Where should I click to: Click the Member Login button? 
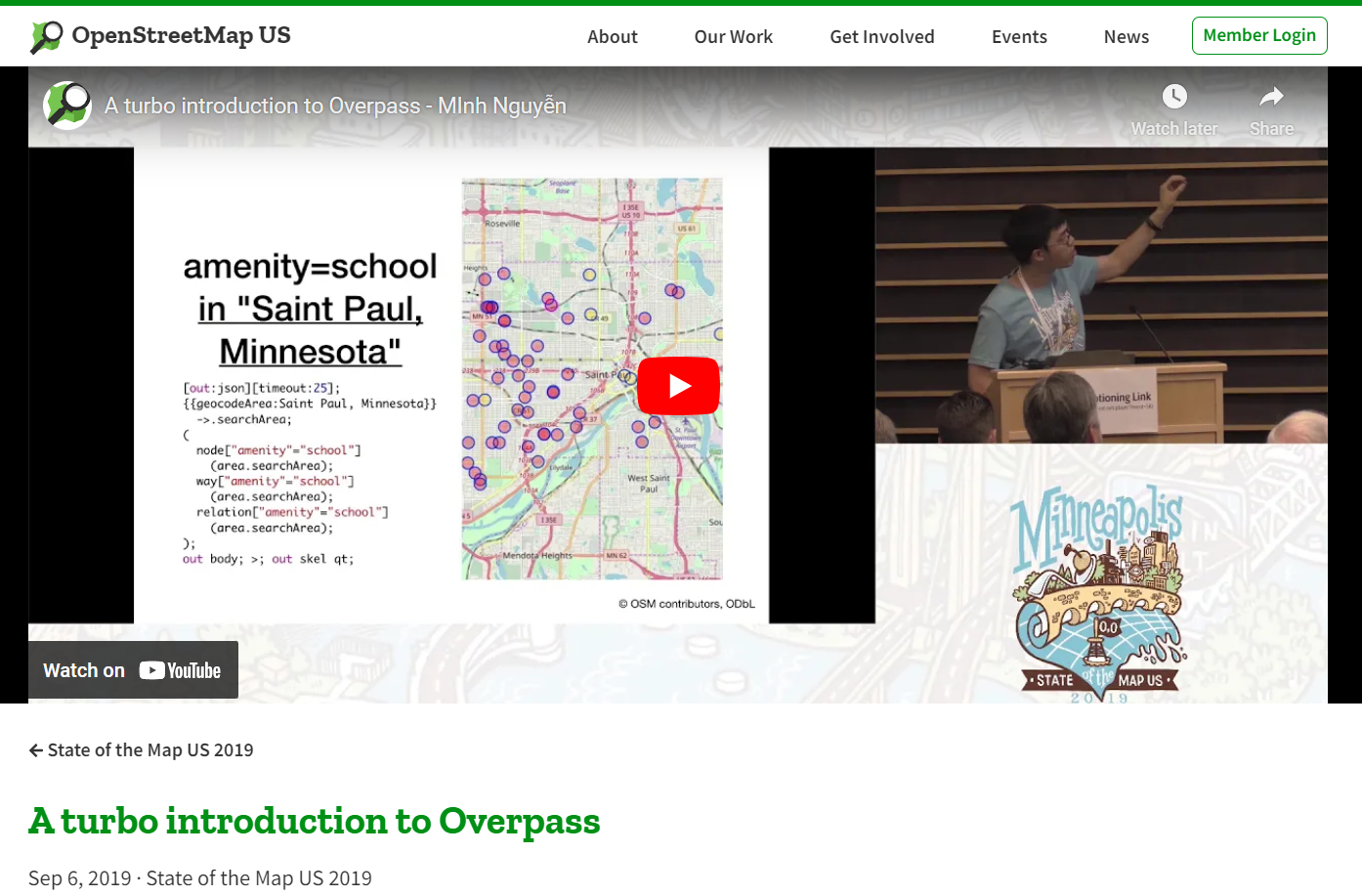coord(1259,35)
